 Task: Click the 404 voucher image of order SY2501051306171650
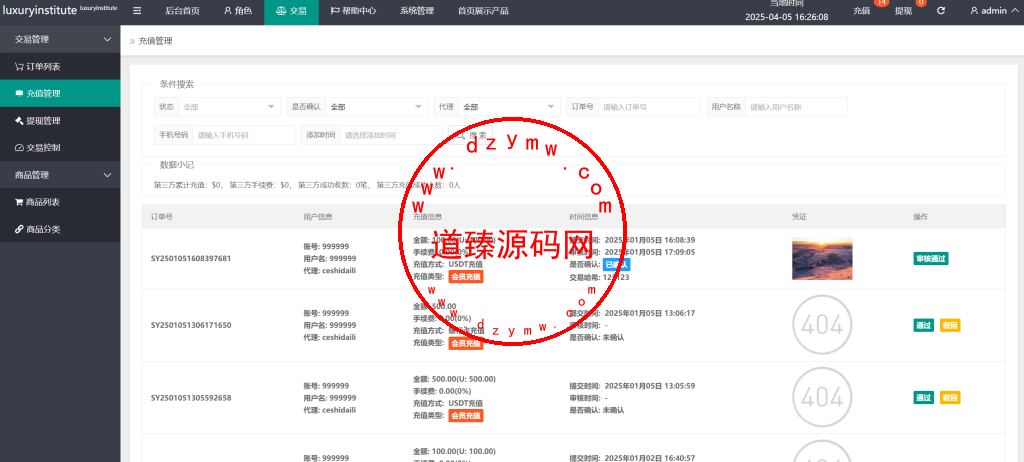(822, 325)
